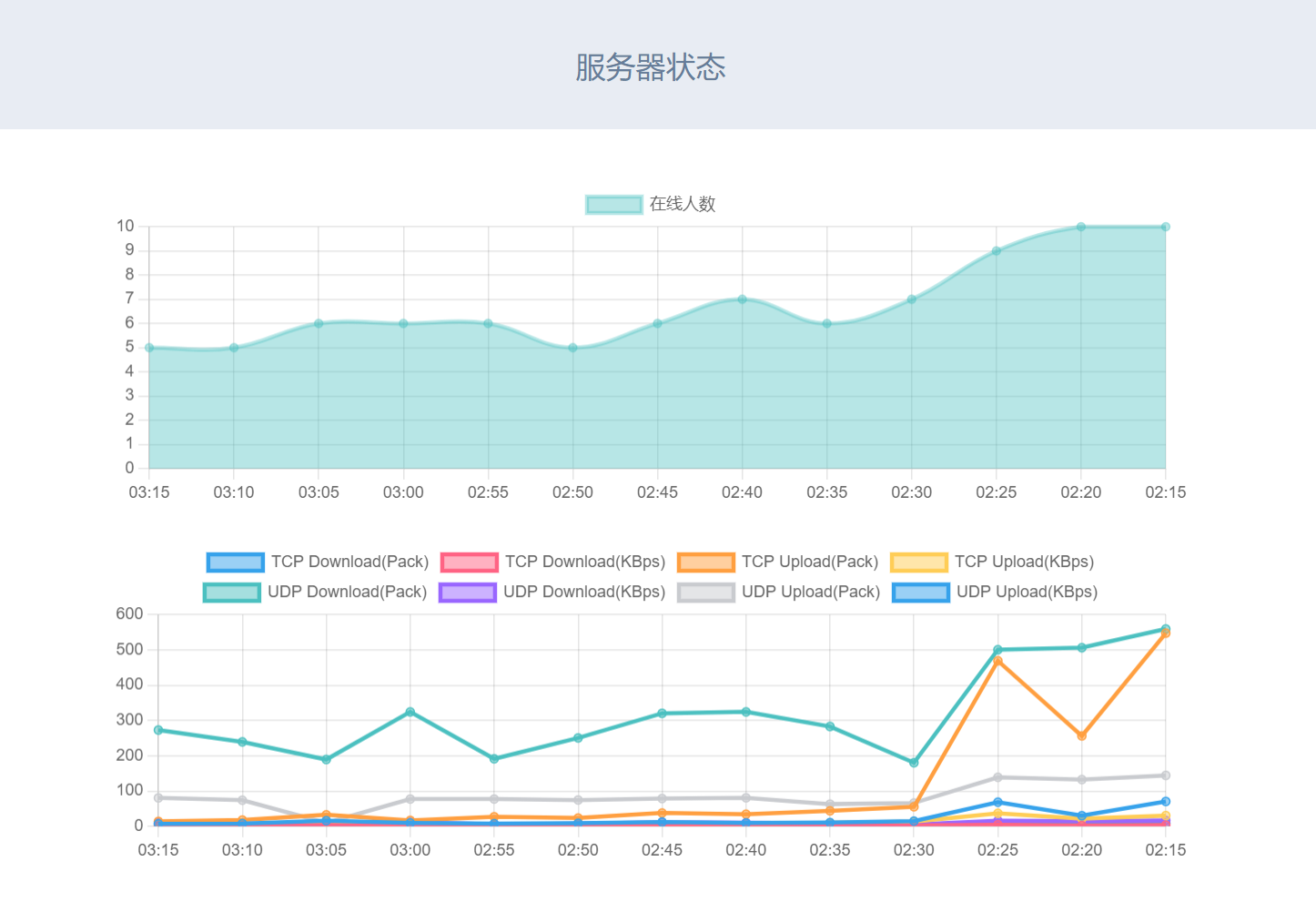The image size is (1316, 902).
Task: Click the 在线人数 legend label text
Action: 683,205
